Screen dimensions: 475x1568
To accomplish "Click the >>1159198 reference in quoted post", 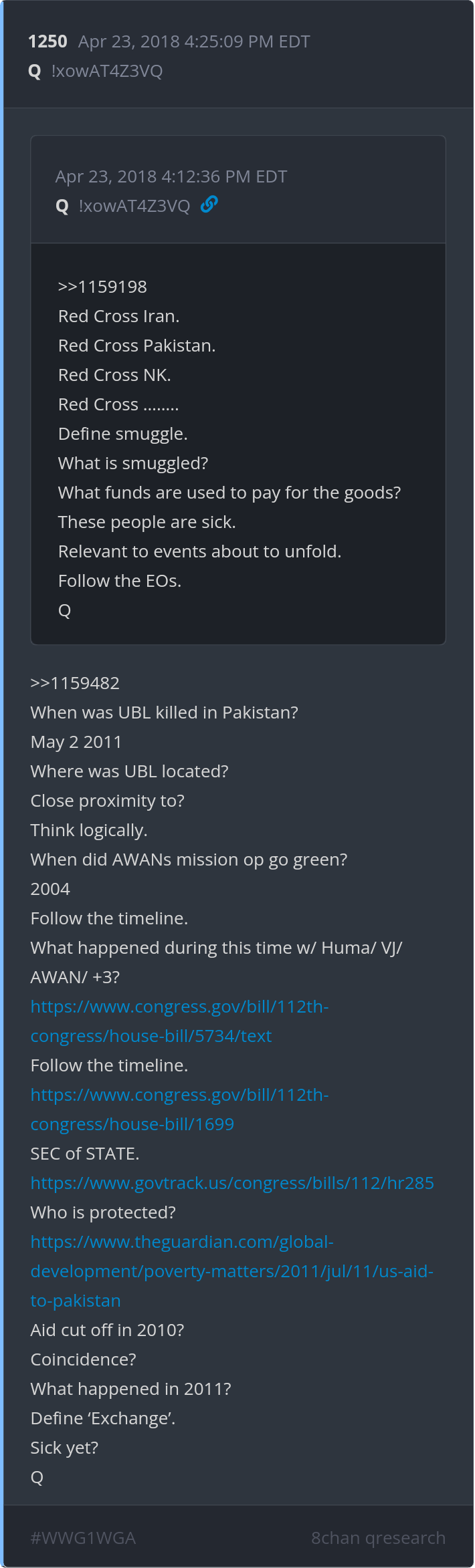I will point(102,287).
